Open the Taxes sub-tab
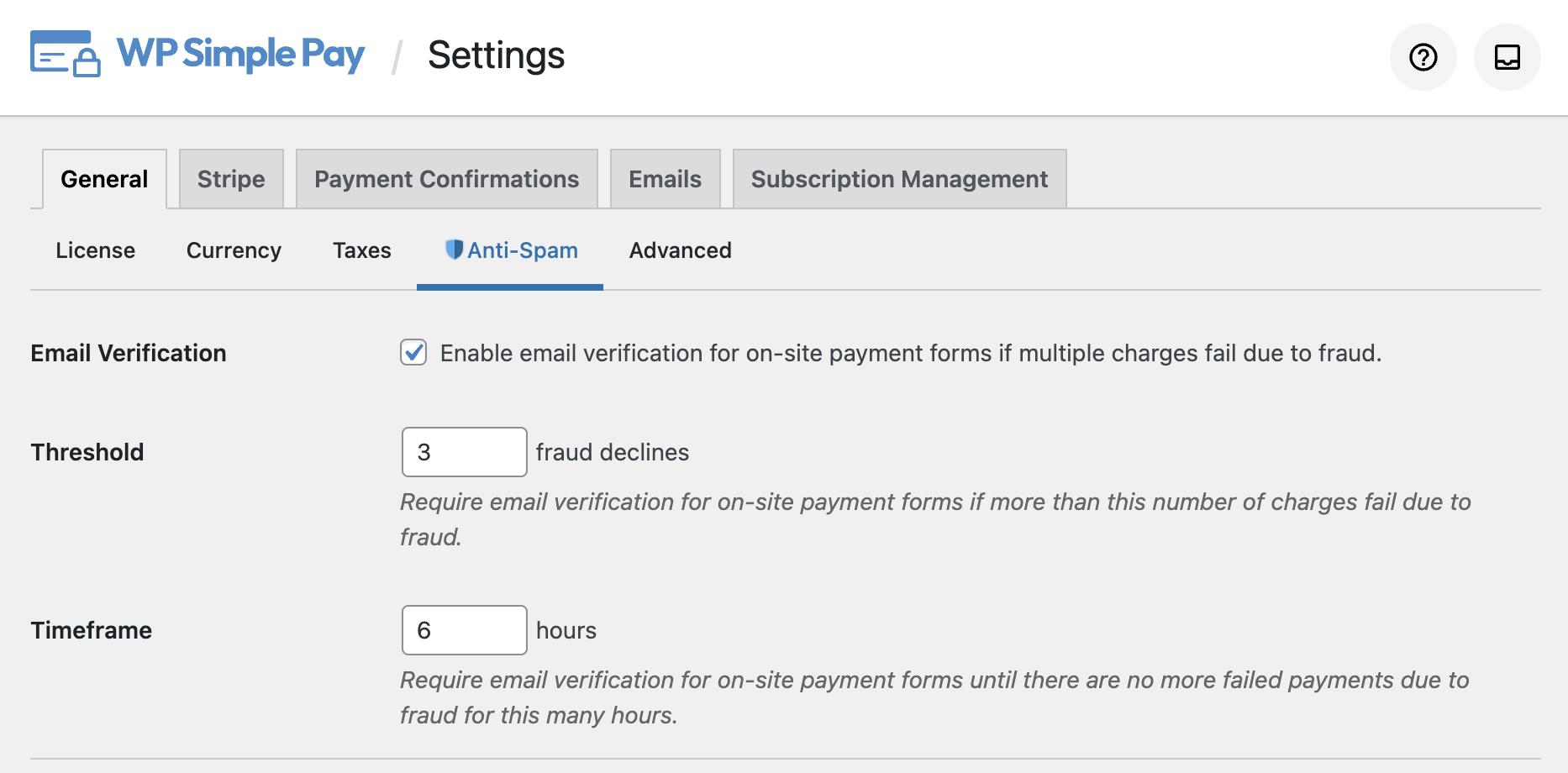The image size is (1568, 773). tap(361, 250)
